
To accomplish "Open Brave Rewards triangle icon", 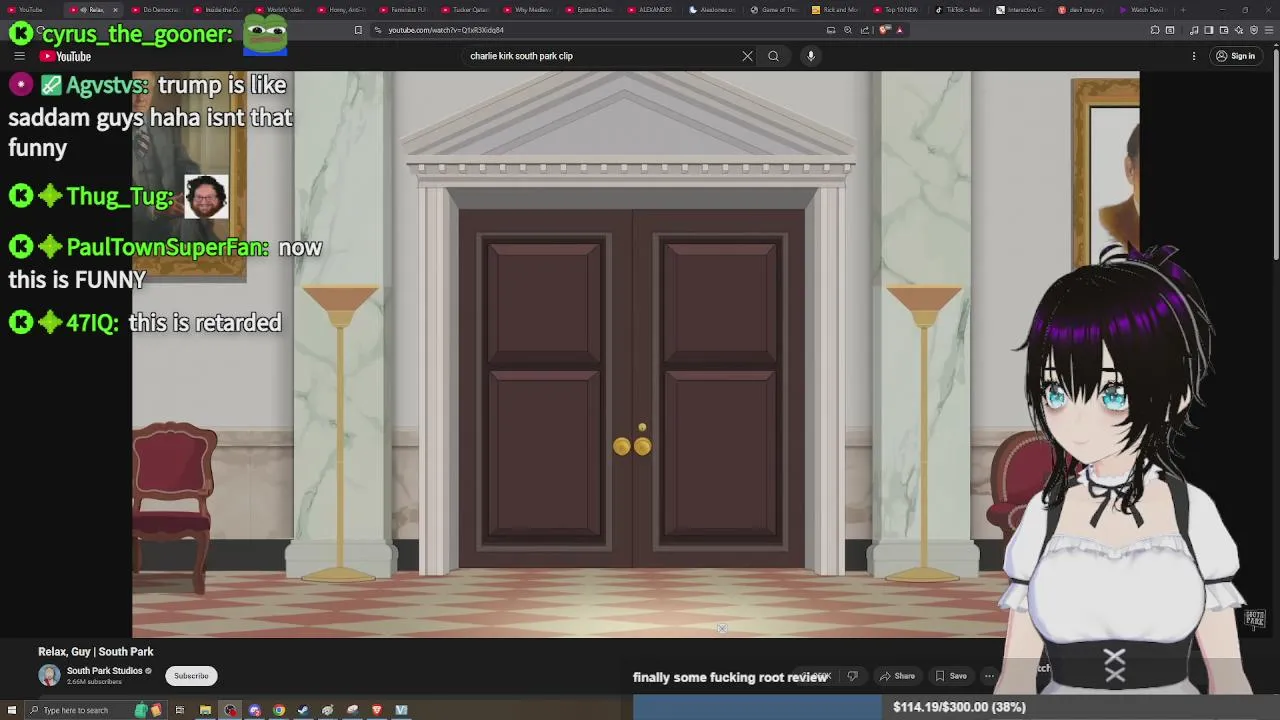I will tap(900, 30).
